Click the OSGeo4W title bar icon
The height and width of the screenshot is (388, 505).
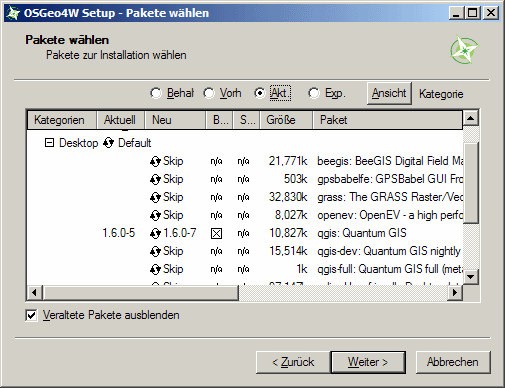coord(13,13)
